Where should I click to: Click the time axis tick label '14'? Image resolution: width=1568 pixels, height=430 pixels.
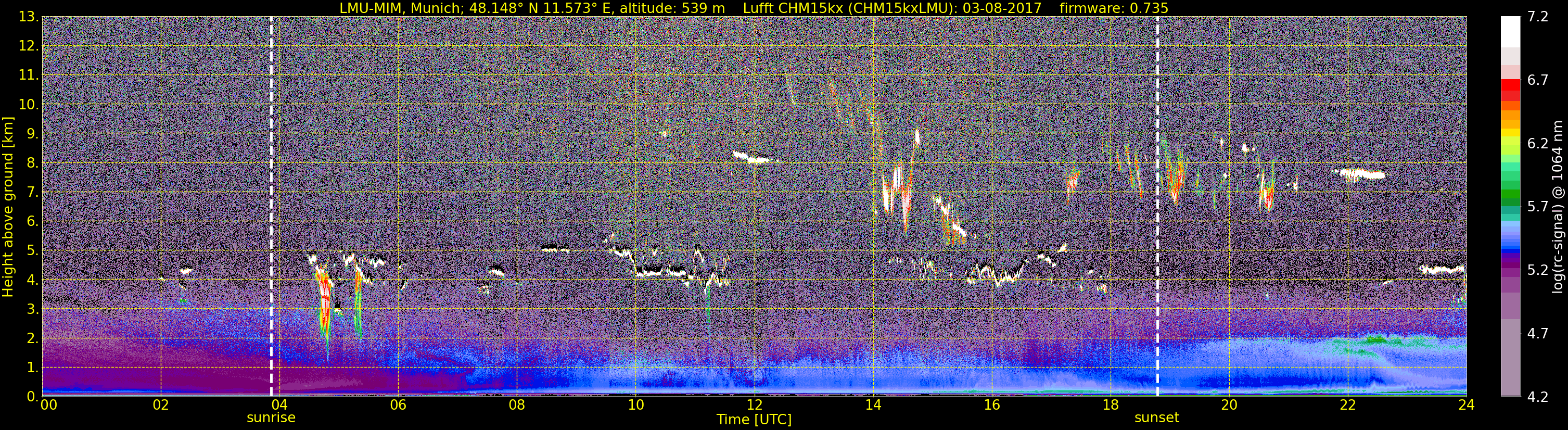(x=873, y=405)
